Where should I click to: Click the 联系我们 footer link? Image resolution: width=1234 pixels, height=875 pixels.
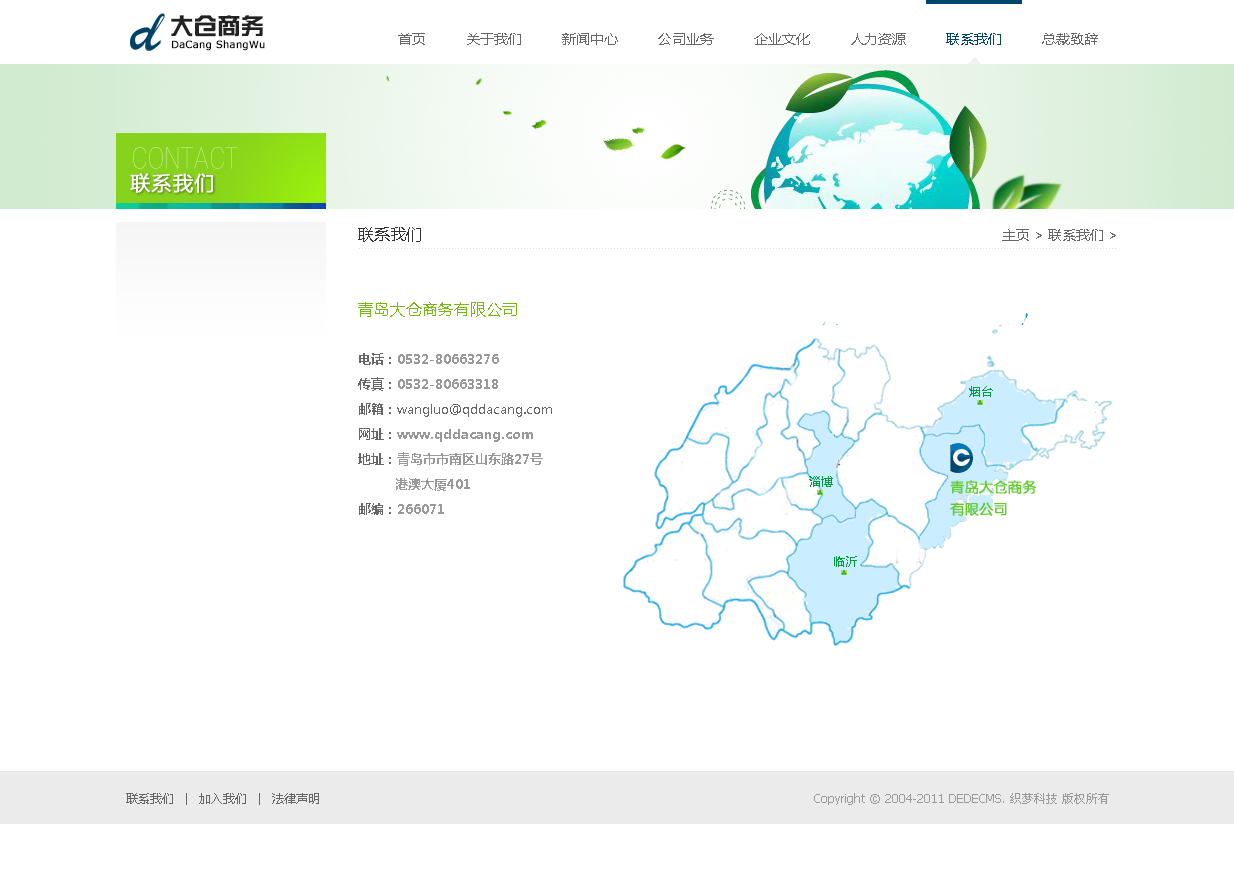click(150, 799)
